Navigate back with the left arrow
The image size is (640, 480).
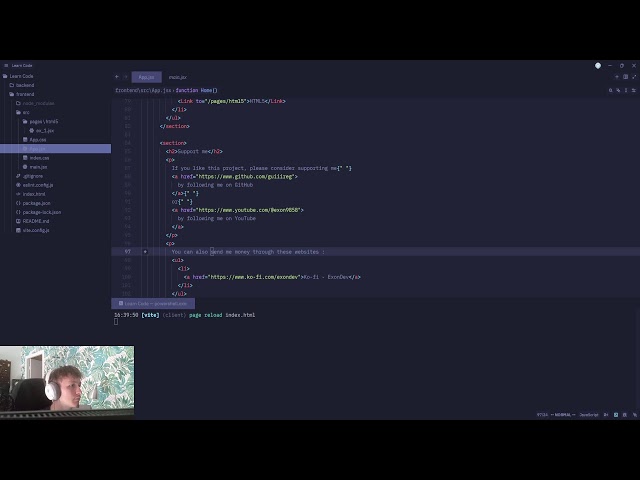point(117,77)
